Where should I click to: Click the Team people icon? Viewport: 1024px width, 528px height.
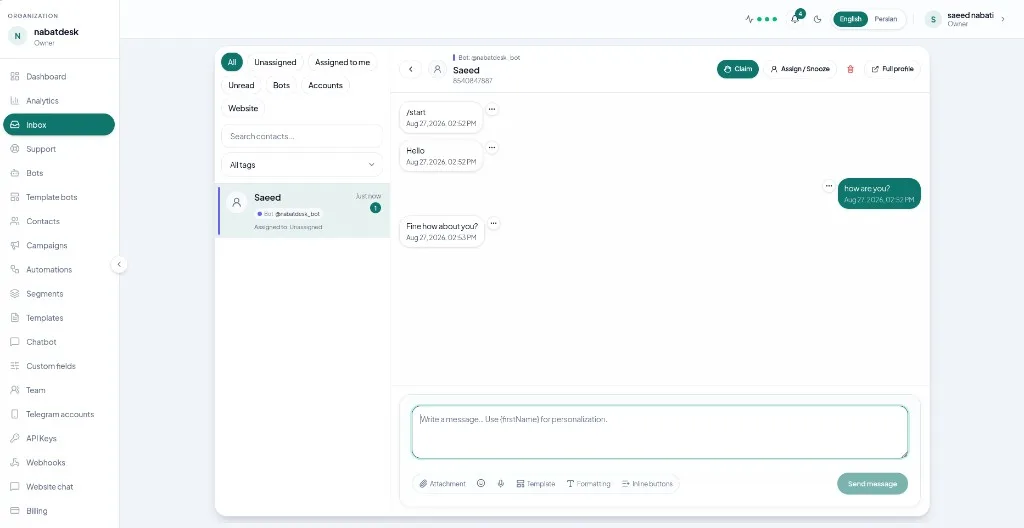[14, 390]
